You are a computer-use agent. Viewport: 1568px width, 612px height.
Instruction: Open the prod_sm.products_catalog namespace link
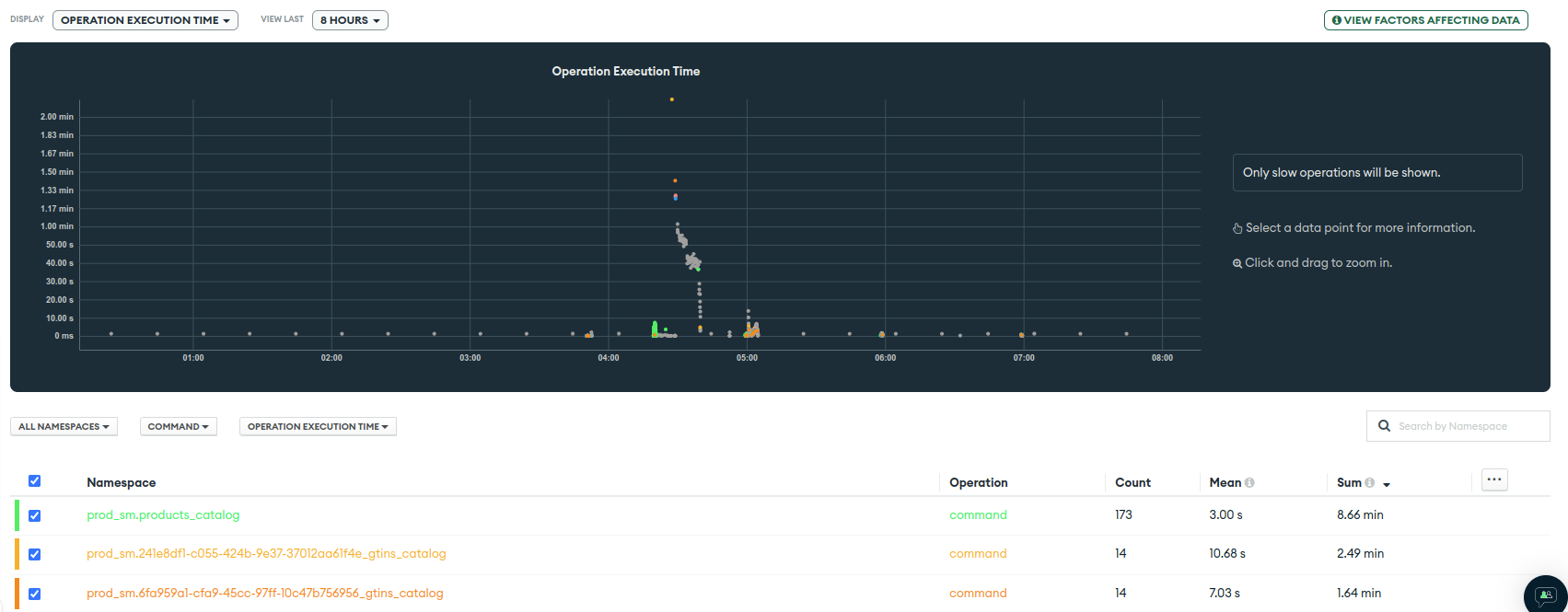[x=163, y=515]
